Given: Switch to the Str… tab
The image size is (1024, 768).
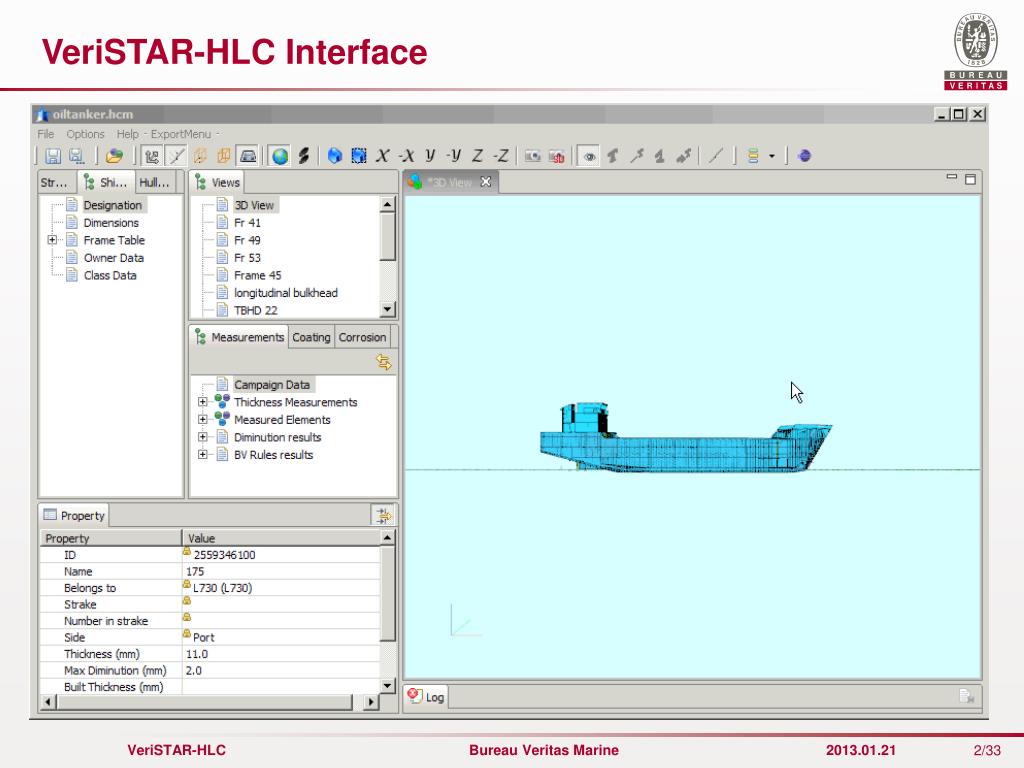Looking at the screenshot, I should click(54, 183).
